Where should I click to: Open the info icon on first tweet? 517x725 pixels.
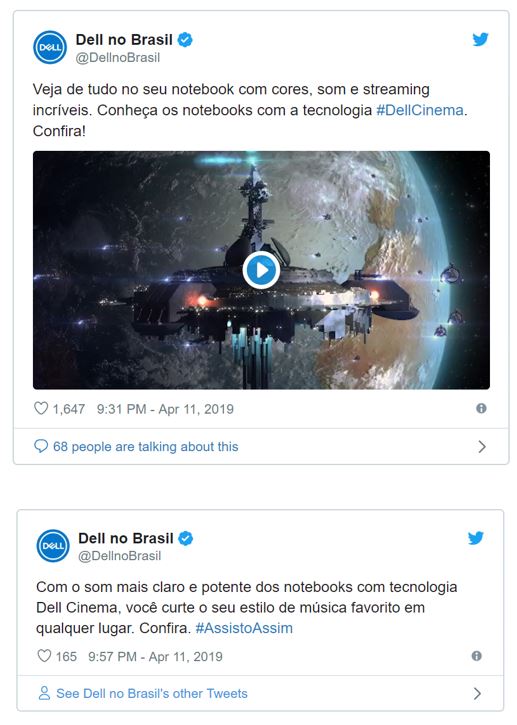point(481,408)
